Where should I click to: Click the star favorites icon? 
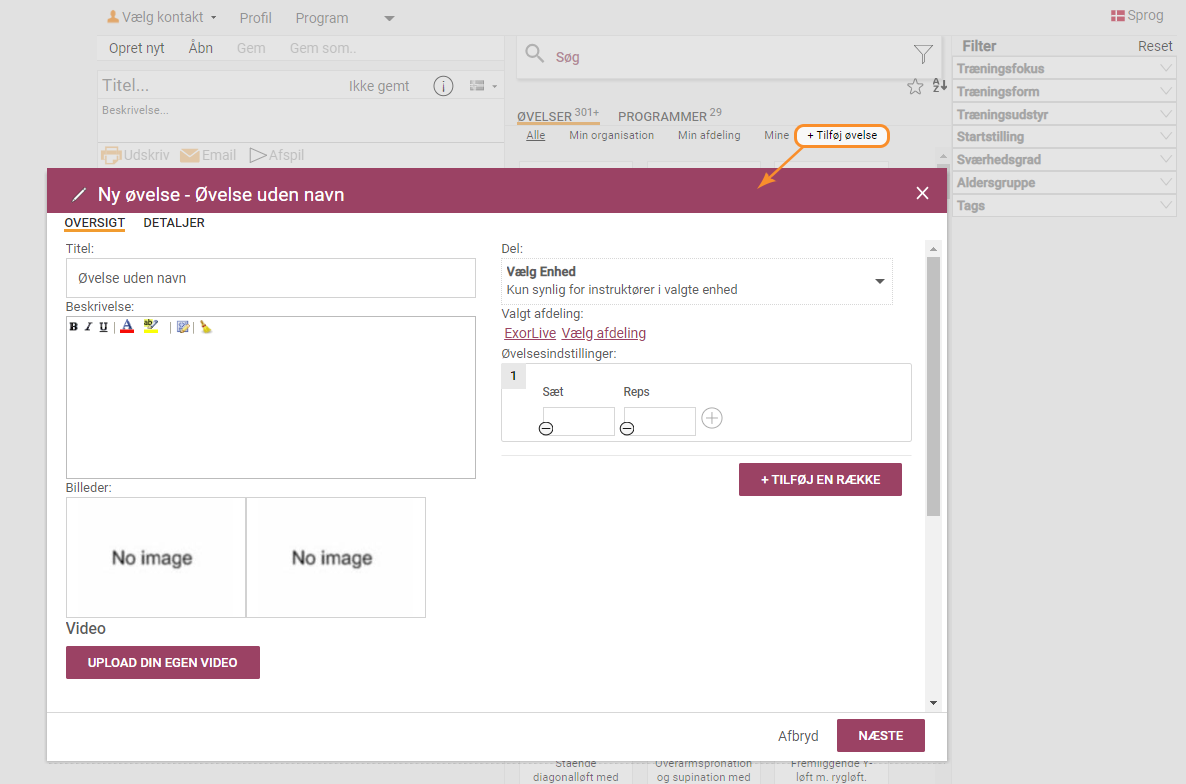914,87
